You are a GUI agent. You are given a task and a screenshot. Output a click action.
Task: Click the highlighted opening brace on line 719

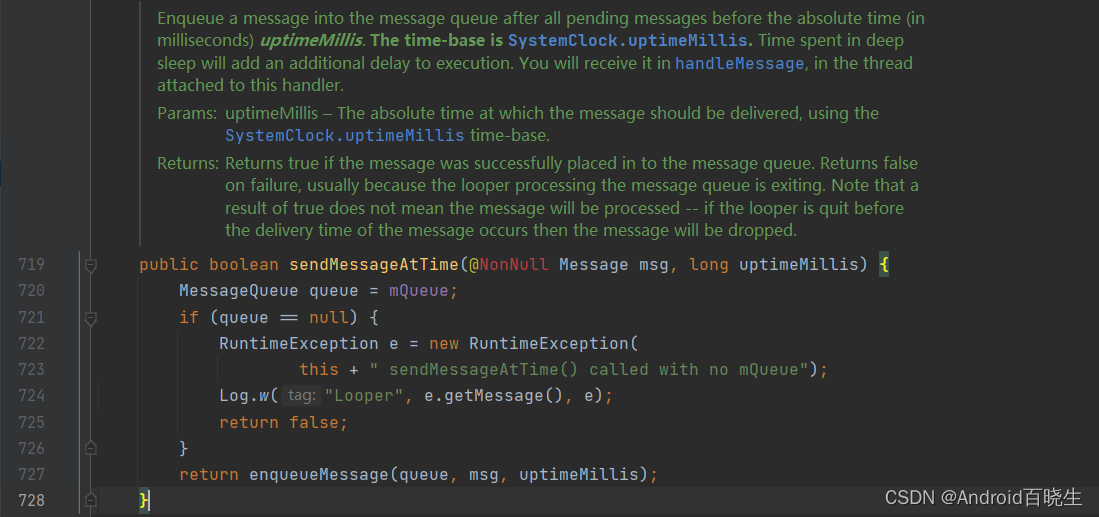[x=884, y=265]
